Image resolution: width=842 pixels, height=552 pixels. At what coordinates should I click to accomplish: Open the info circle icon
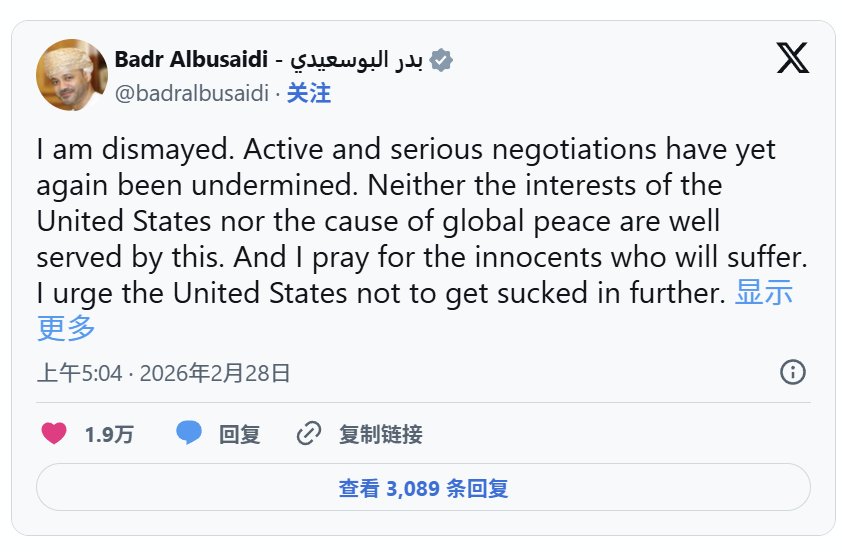pyautogui.click(x=792, y=372)
